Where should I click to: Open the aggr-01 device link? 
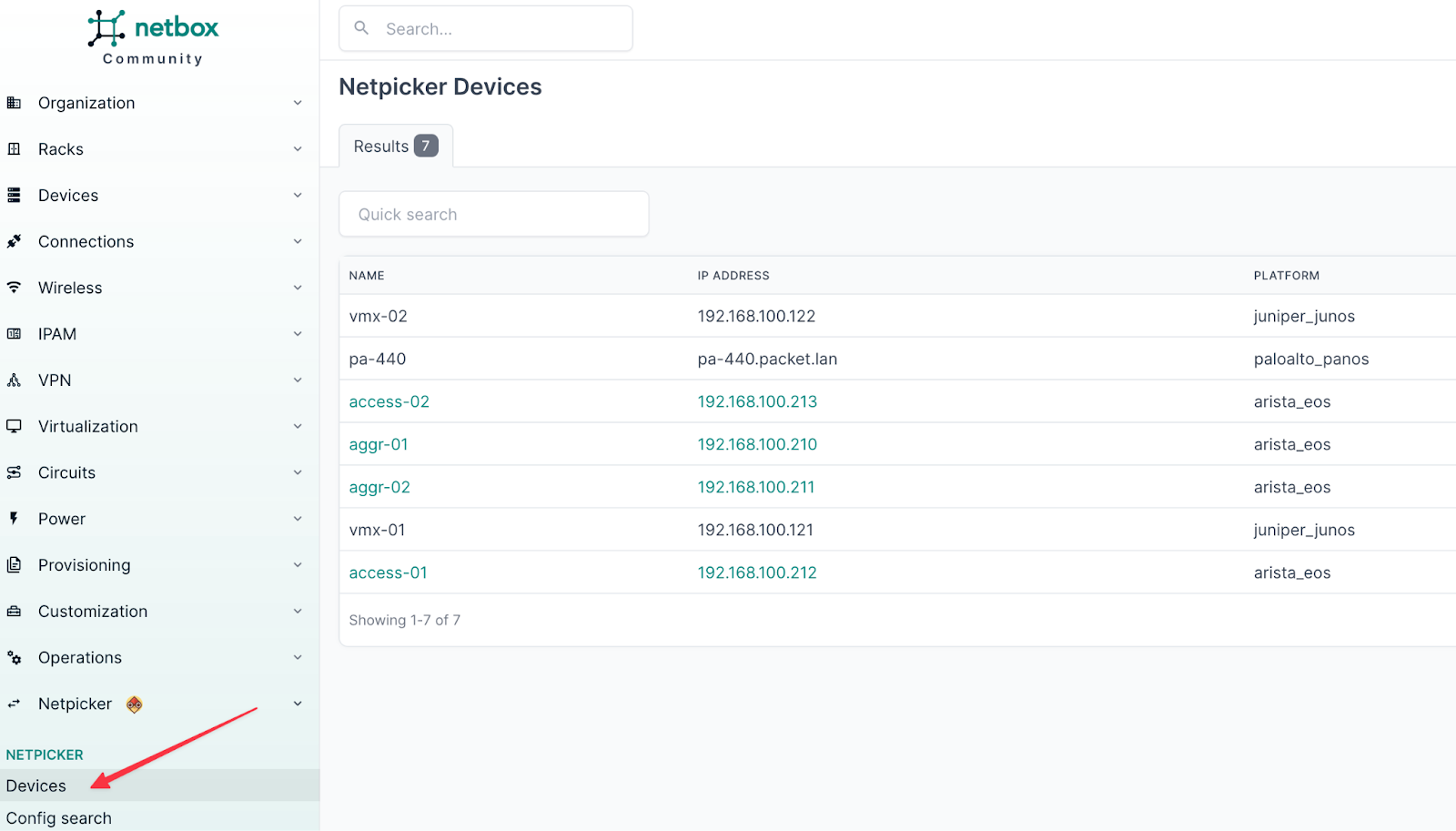coord(379,444)
